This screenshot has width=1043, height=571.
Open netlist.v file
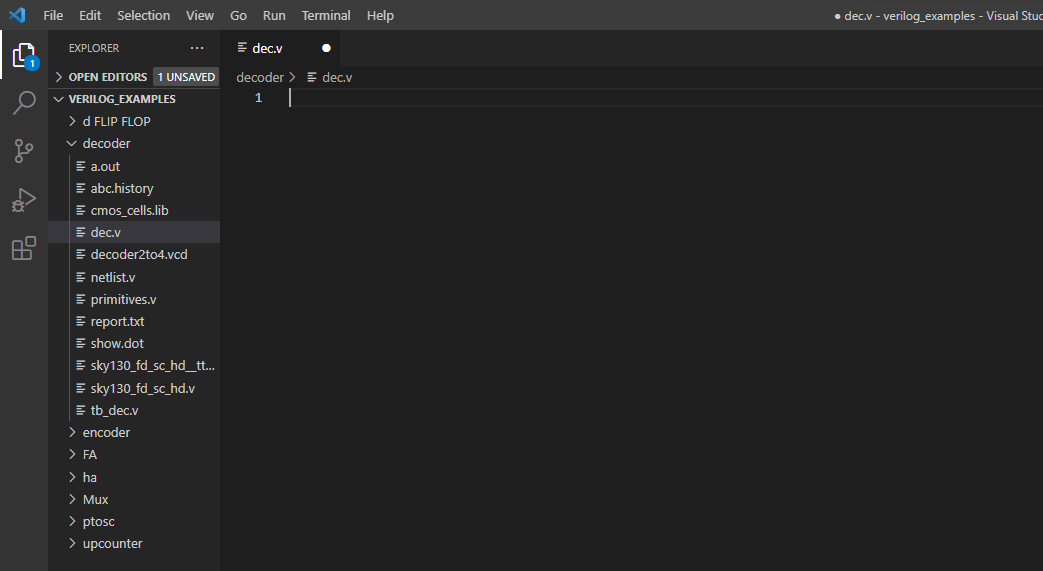point(113,277)
